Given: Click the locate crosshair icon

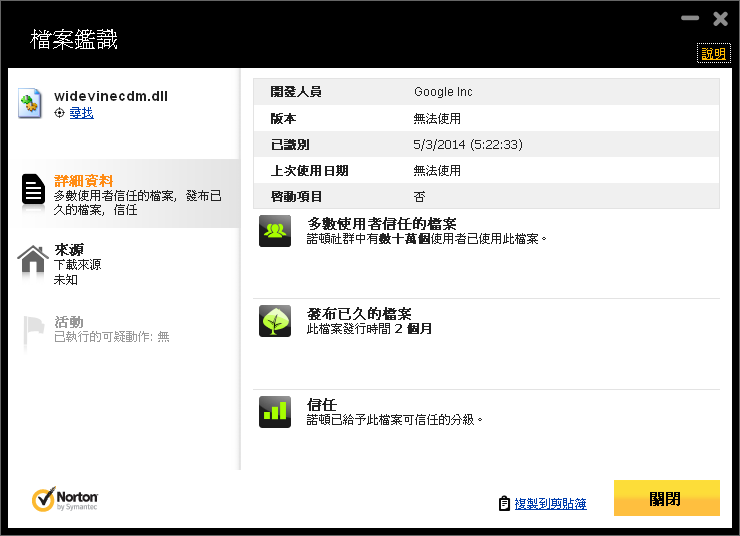Looking at the screenshot, I should [x=59, y=113].
